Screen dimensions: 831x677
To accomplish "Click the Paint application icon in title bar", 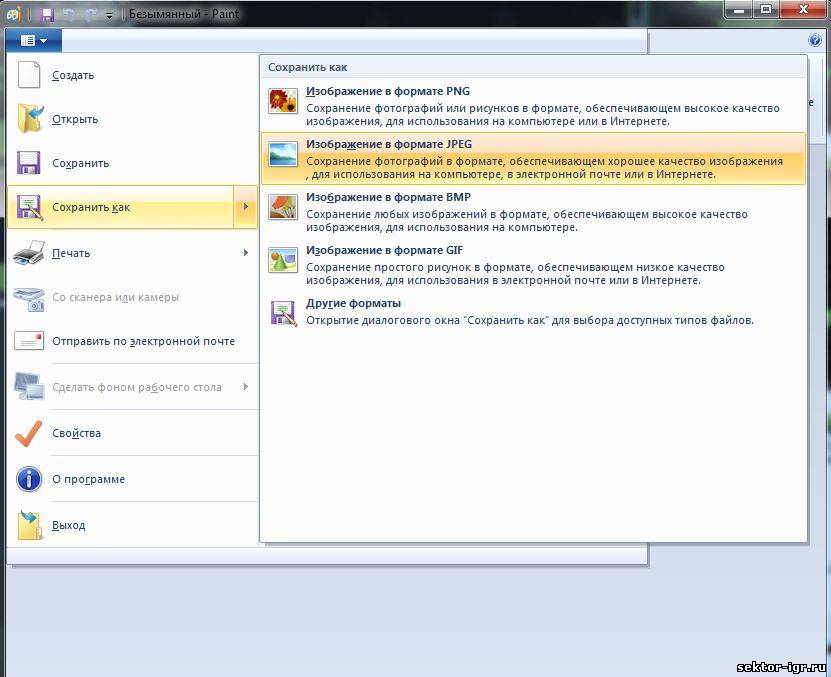I will coord(14,14).
